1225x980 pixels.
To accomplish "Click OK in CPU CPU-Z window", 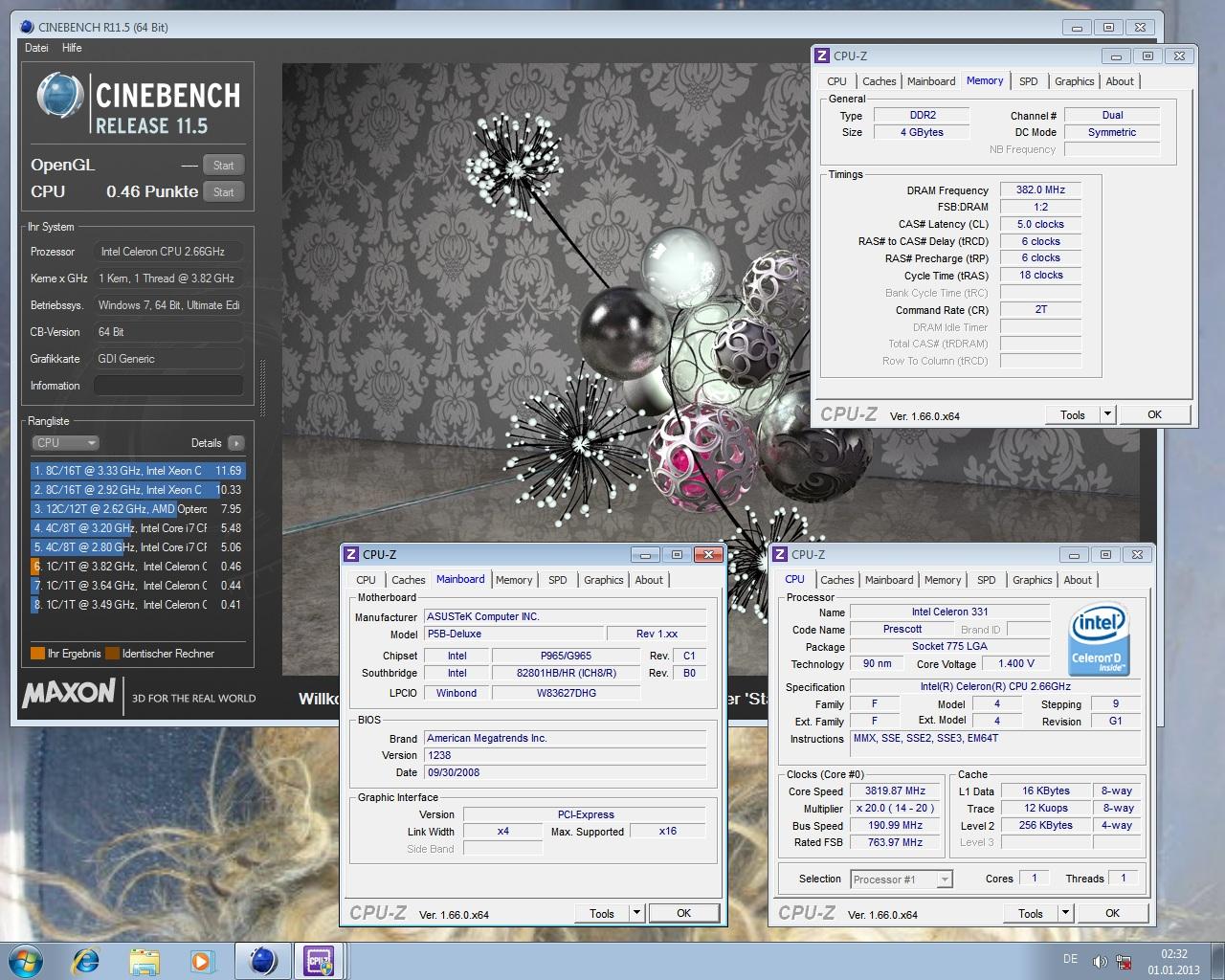I will 1113,913.
